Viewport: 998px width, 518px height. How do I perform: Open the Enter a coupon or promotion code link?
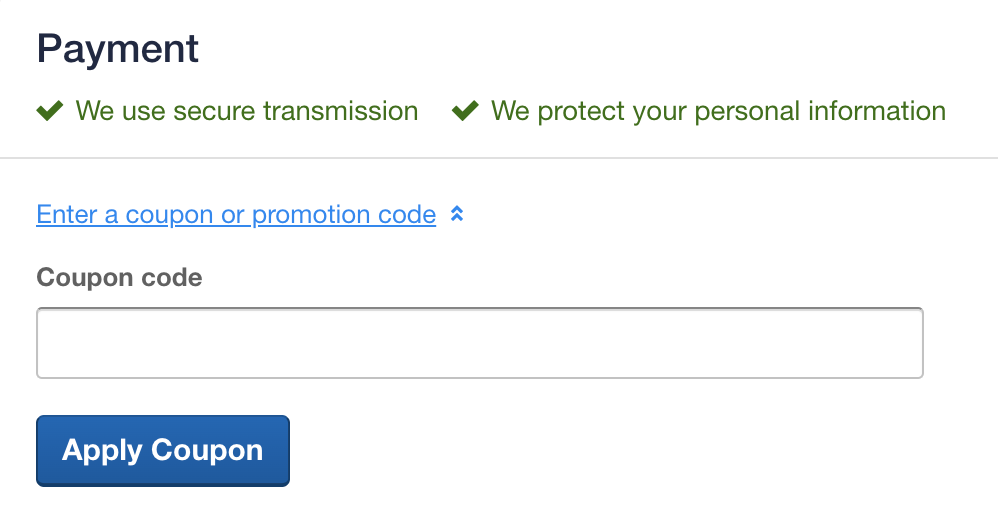click(236, 214)
